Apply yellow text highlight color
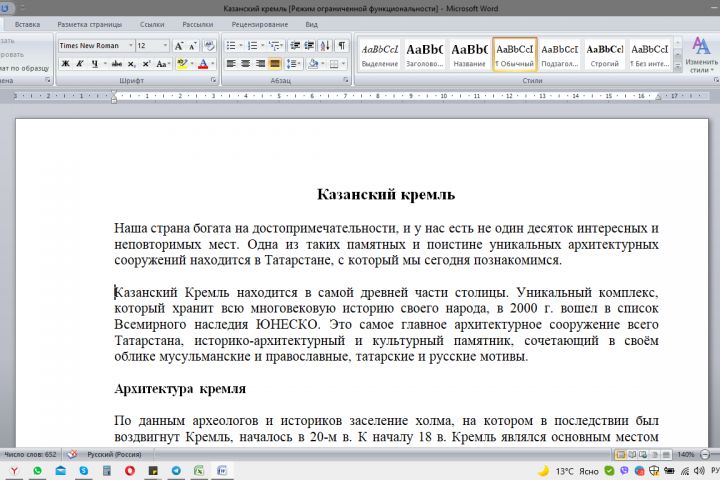The width and height of the screenshot is (720, 480). click(x=182, y=64)
